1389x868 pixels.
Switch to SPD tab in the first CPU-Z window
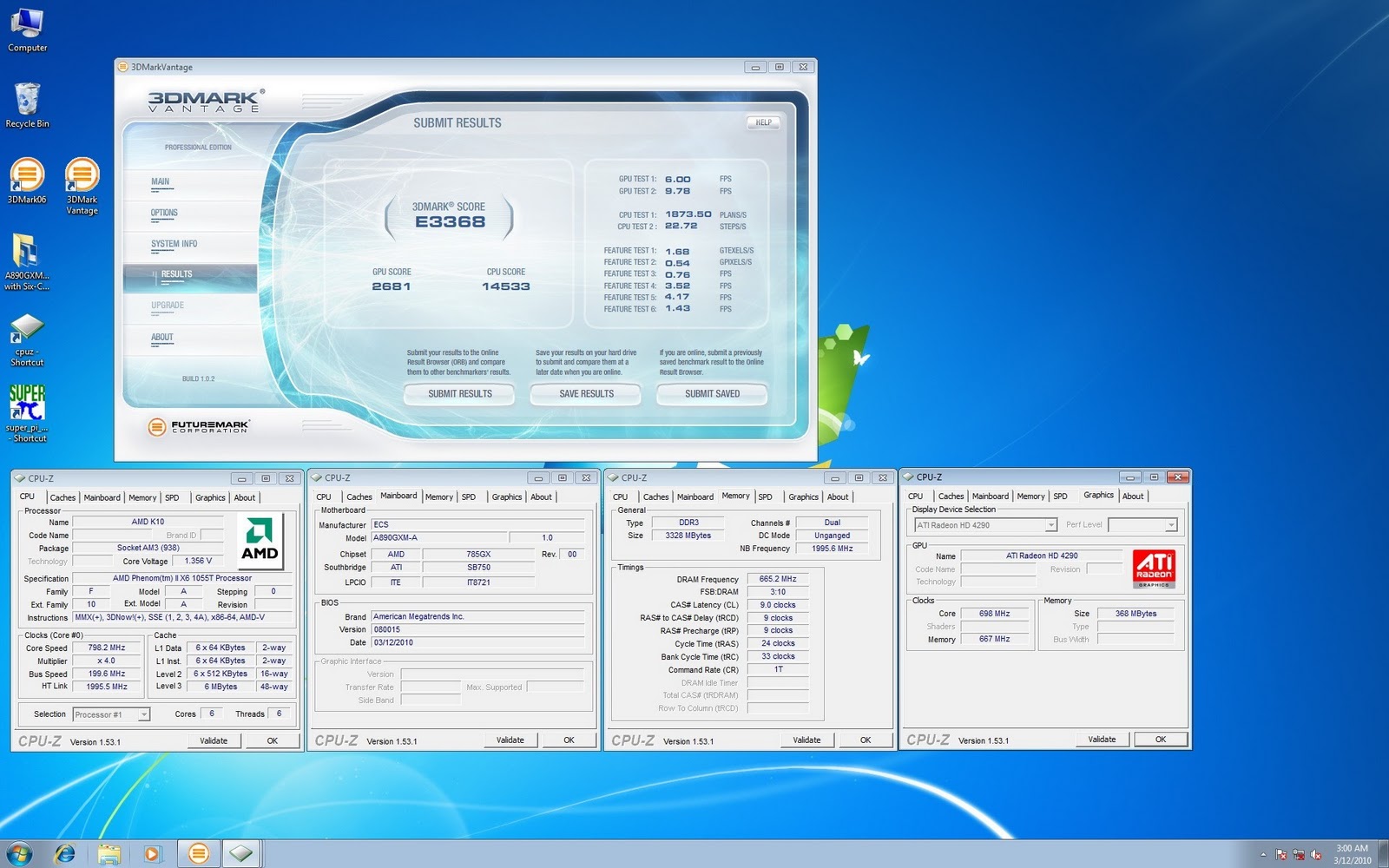[172, 498]
